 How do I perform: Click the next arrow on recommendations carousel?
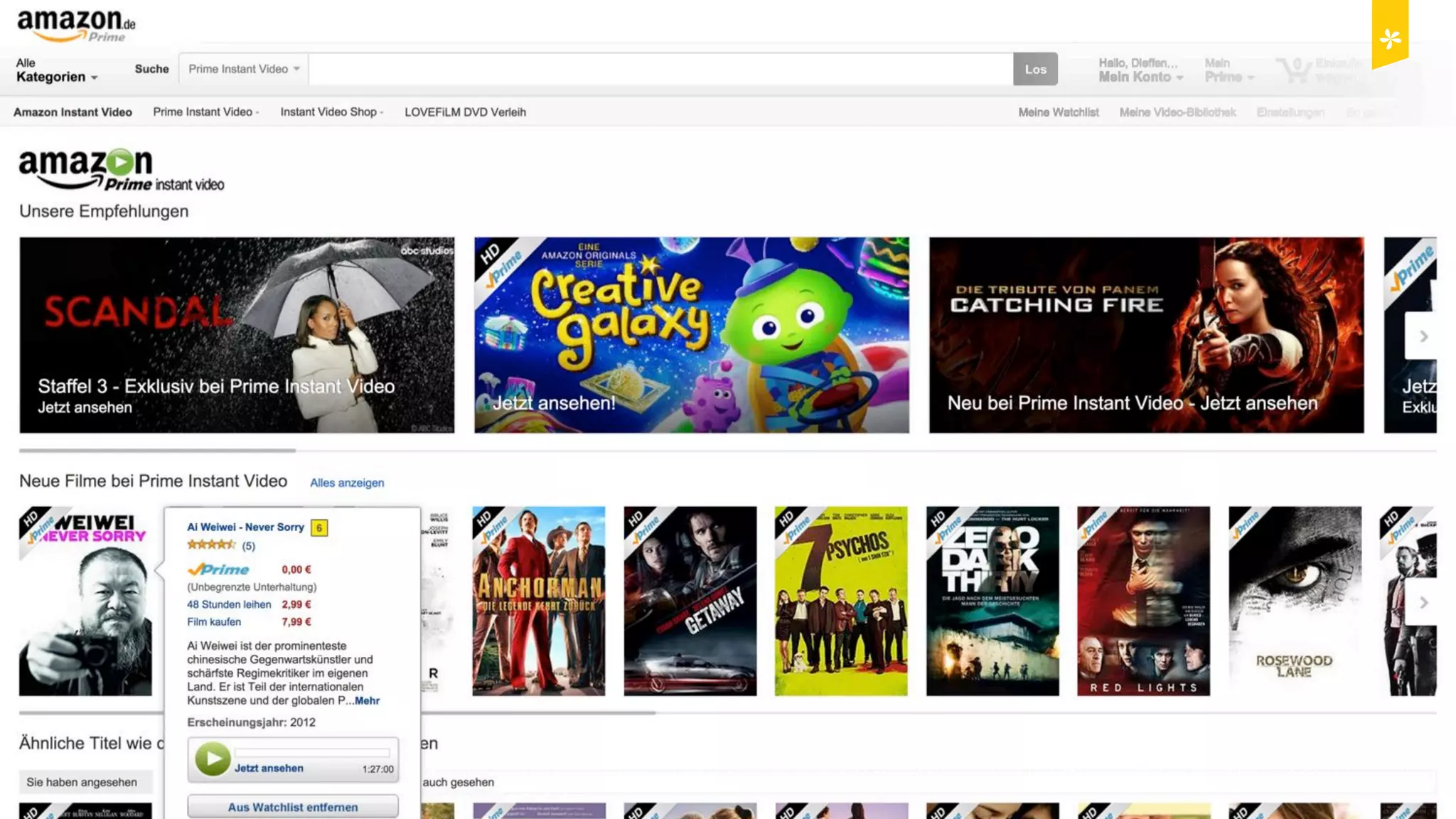click(x=1423, y=336)
